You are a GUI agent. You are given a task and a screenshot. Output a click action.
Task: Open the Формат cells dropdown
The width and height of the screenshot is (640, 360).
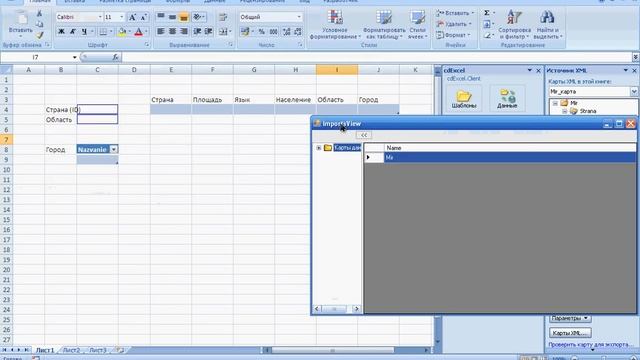pyautogui.click(x=453, y=35)
